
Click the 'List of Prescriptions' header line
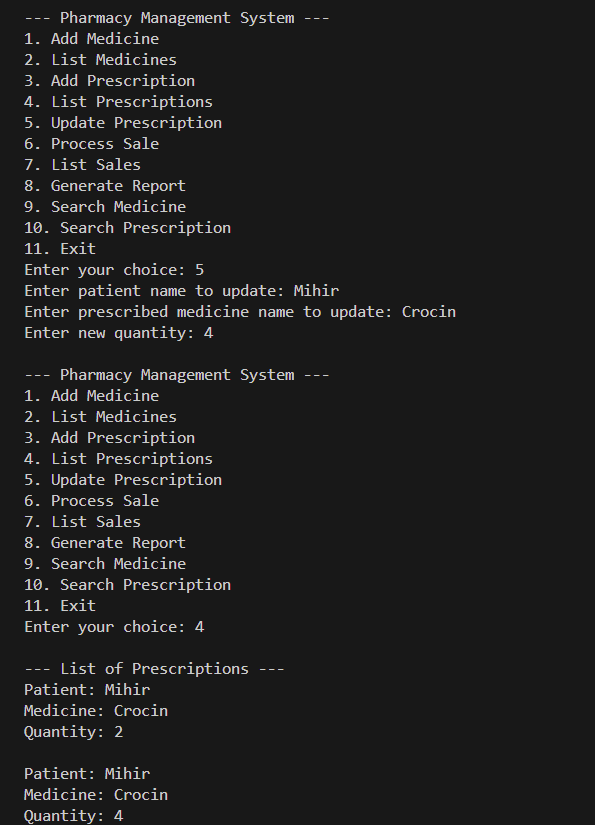coord(154,669)
